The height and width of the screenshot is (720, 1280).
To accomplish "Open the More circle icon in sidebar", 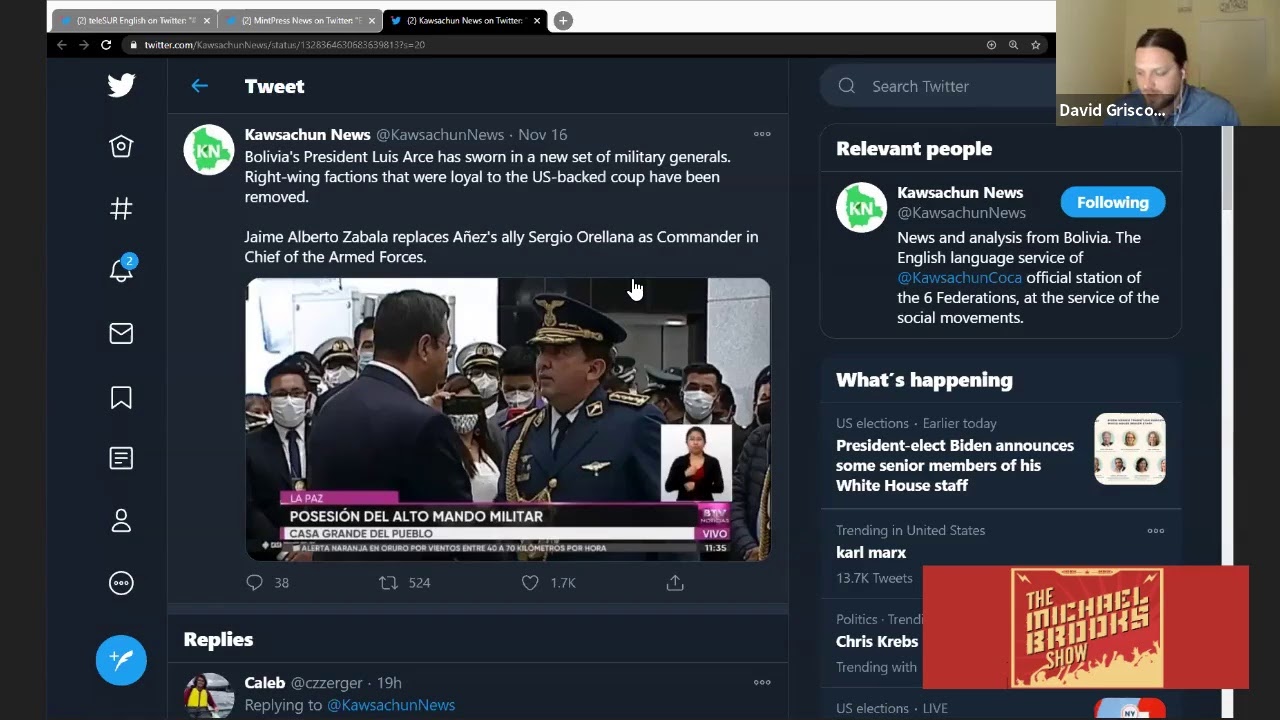I will (121, 583).
